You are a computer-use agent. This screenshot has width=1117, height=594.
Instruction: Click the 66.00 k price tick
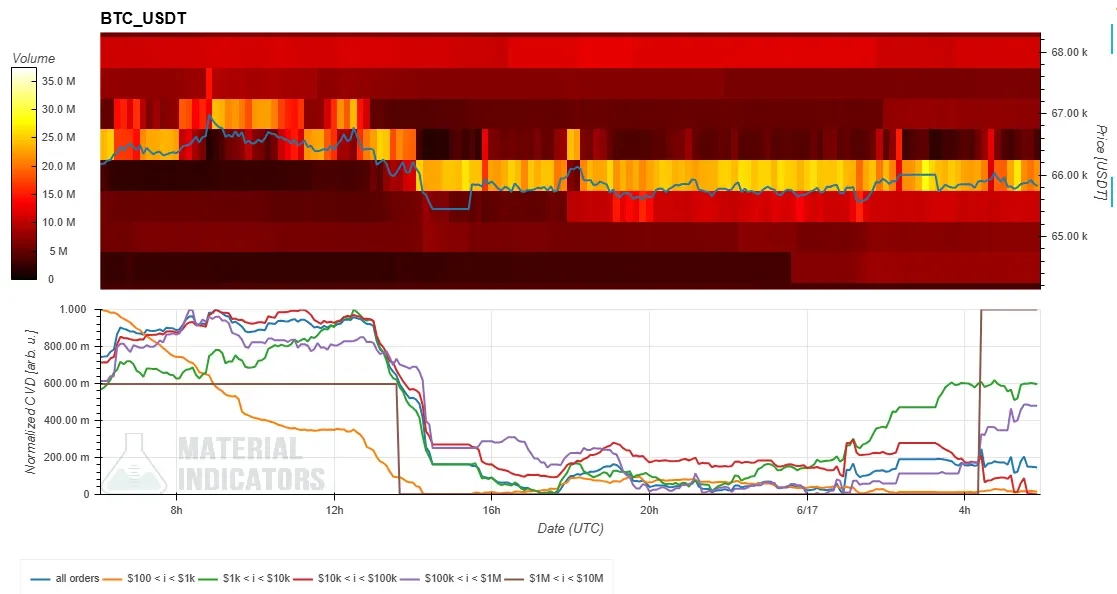tap(1069, 175)
